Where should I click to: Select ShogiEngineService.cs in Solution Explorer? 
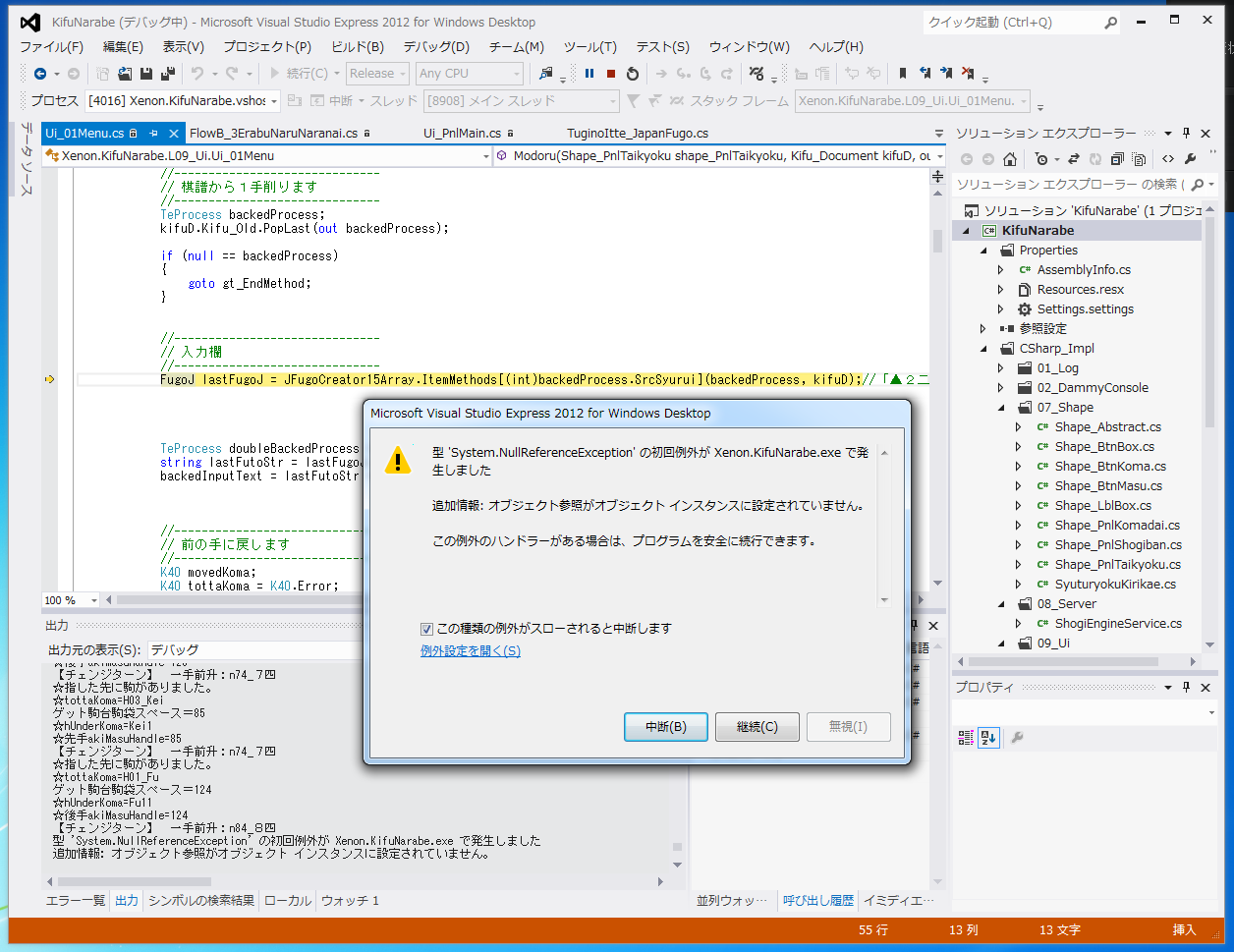click(1119, 624)
